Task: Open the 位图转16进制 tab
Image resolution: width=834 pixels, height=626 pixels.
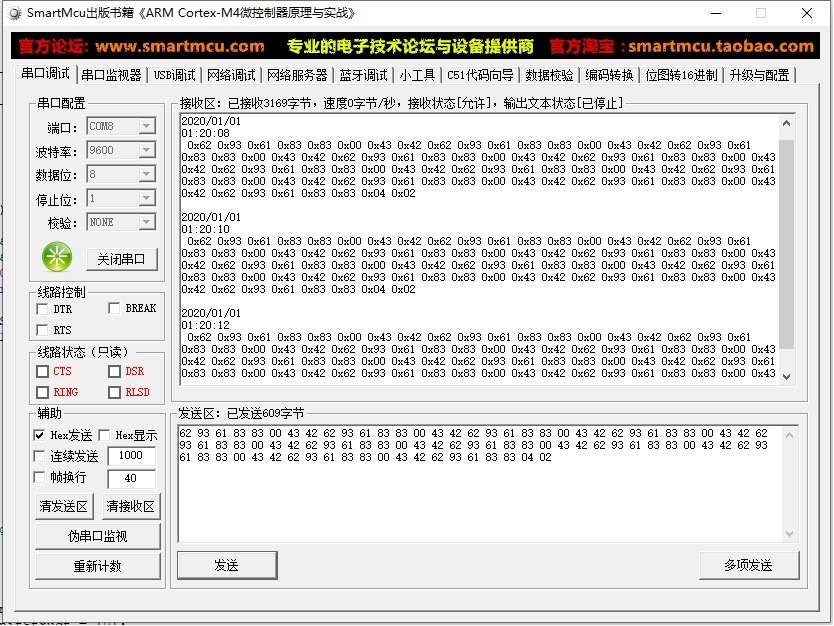Action: pyautogui.click(x=680, y=73)
